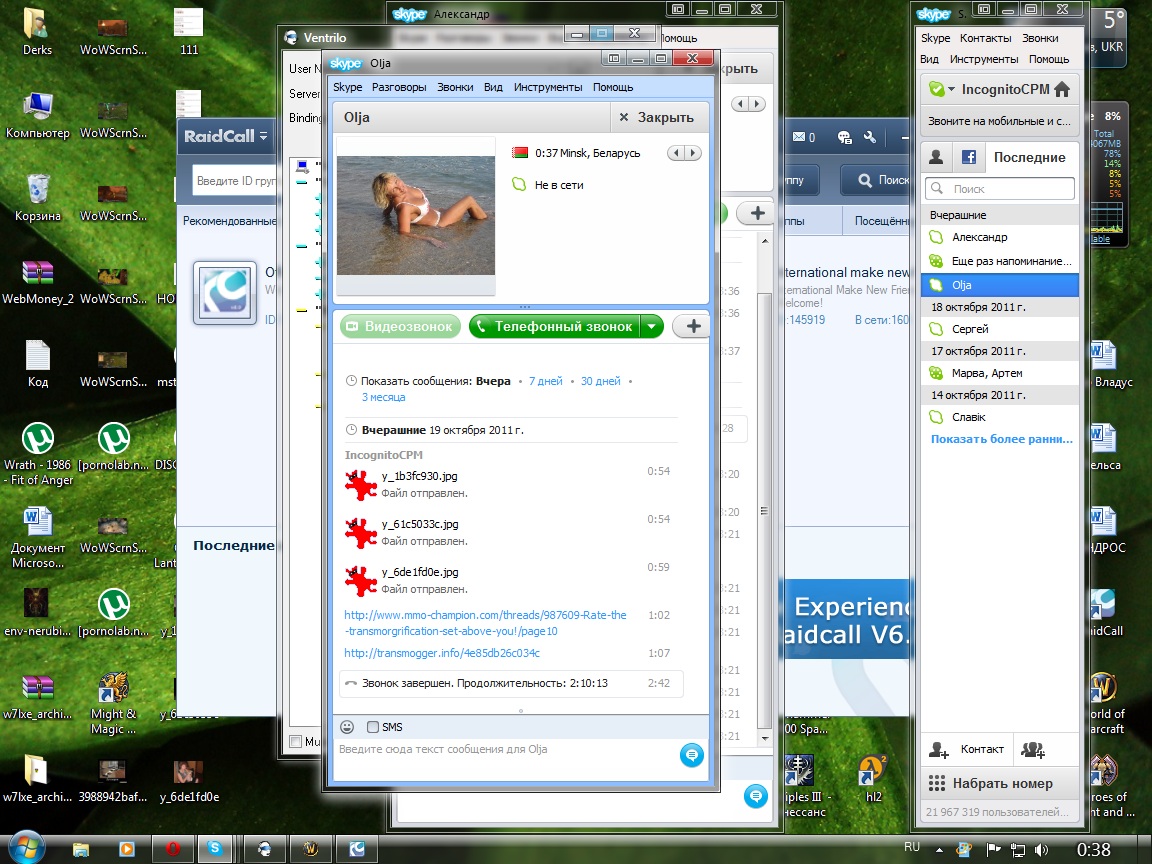The image size is (1152, 864).
Task: Select the Последние tab in Skype
Action: [1029, 156]
